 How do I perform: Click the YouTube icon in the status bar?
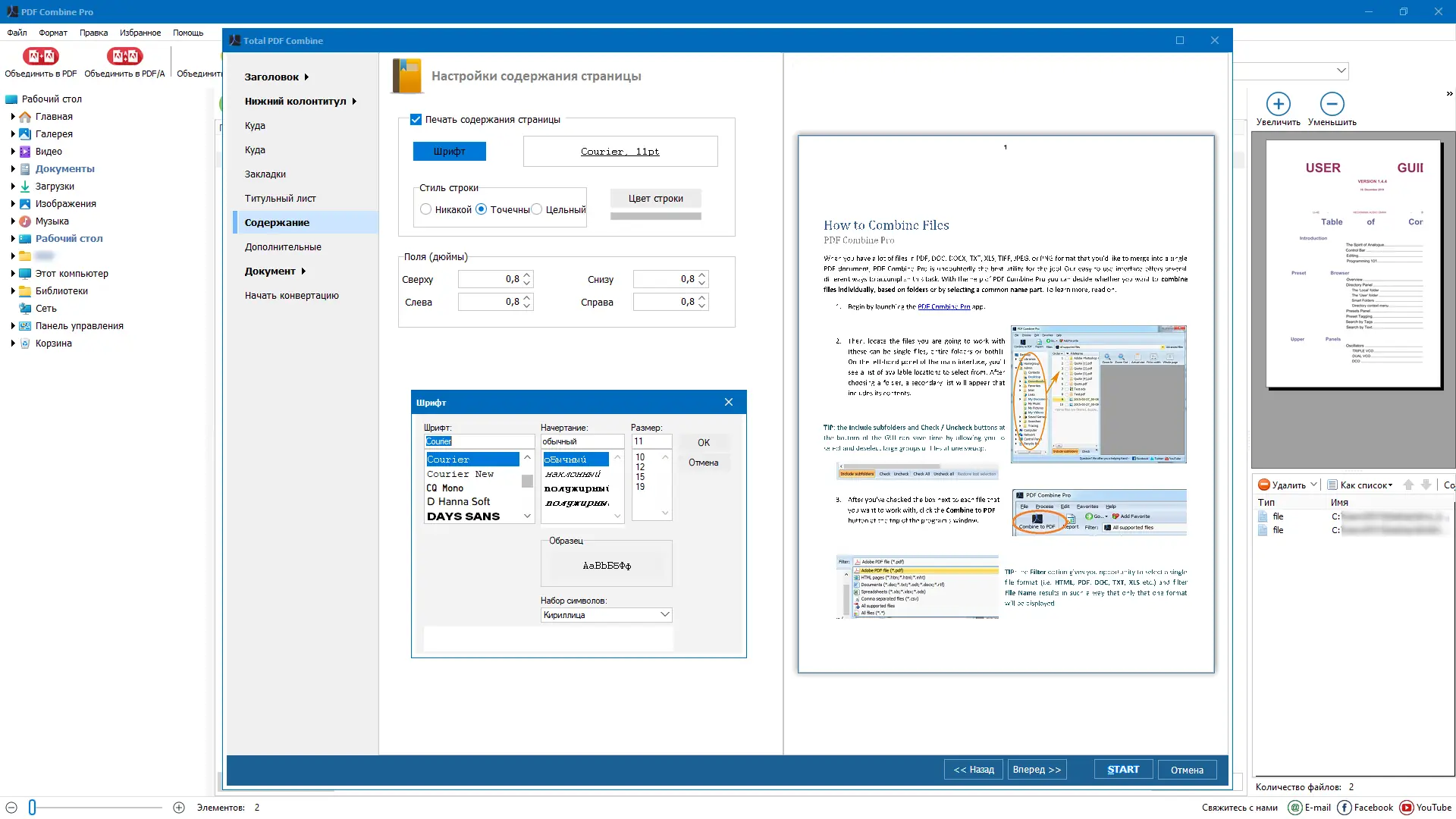click(x=1407, y=808)
